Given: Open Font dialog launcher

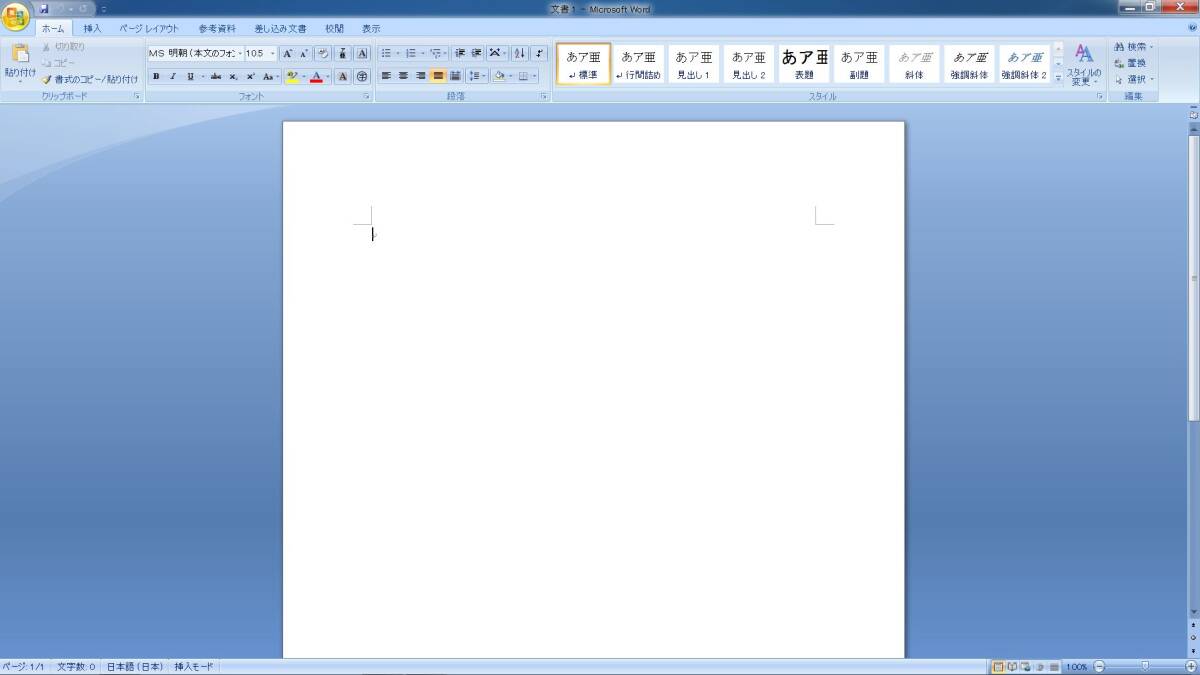Looking at the screenshot, I should [x=367, y=97].
